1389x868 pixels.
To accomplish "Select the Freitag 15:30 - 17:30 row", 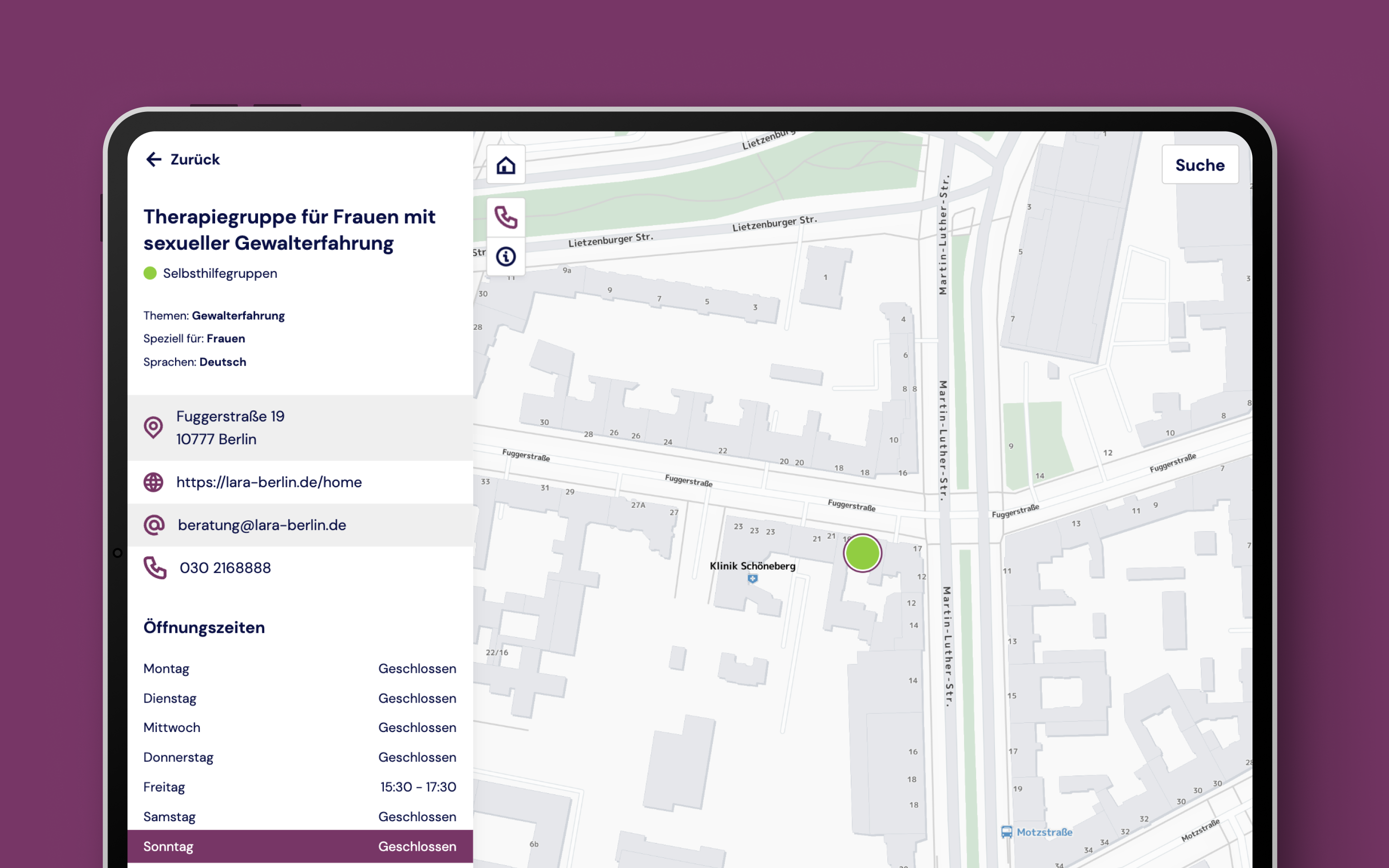I will click(x=300, y=787).
